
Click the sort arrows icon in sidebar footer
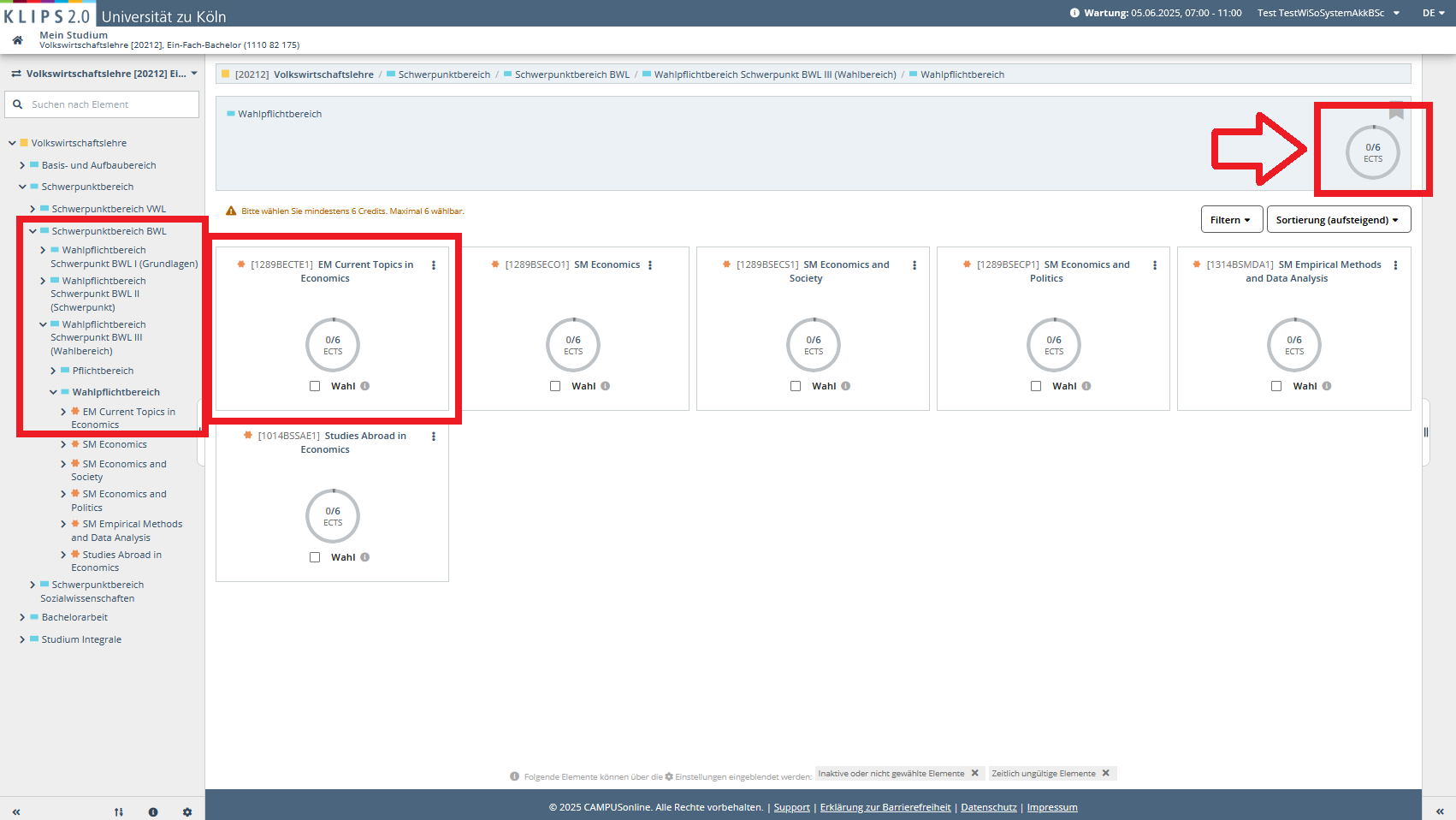point(119,811)
